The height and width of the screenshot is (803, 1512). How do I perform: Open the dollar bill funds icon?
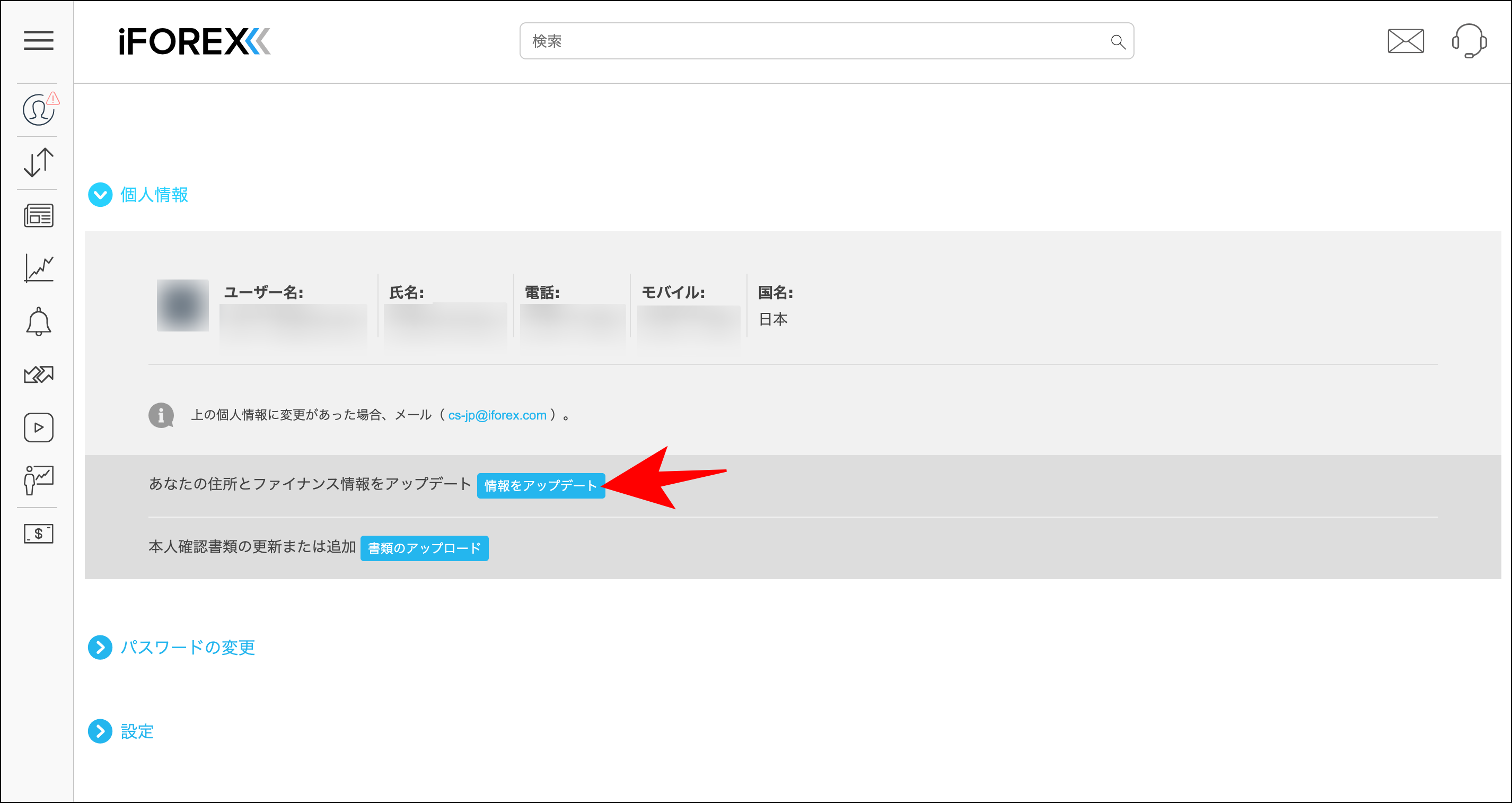(x=38, y=534)
